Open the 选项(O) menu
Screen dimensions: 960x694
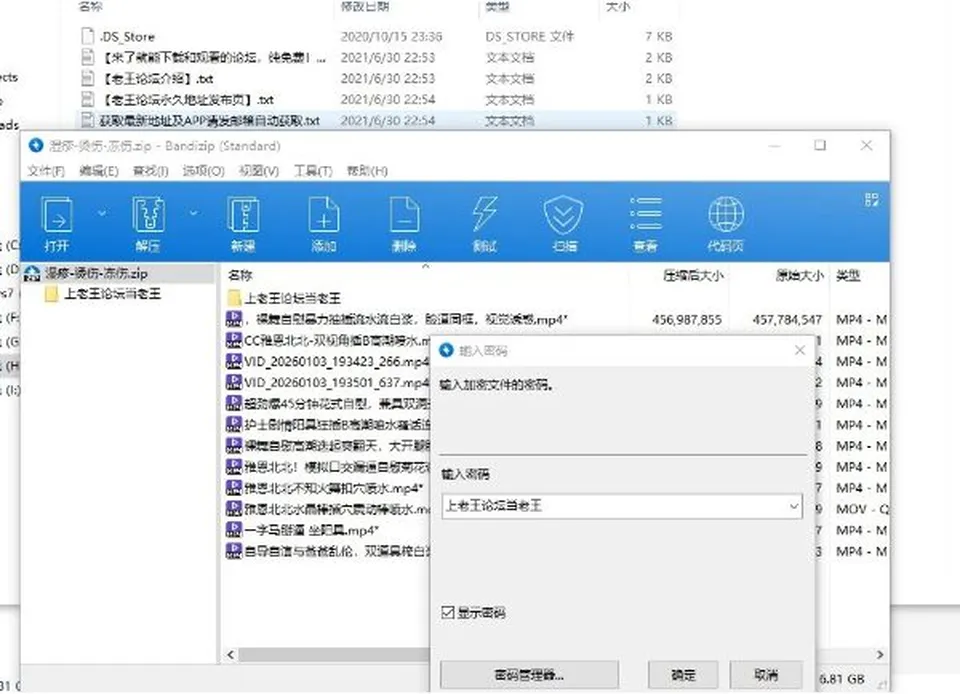coord(203,171)
